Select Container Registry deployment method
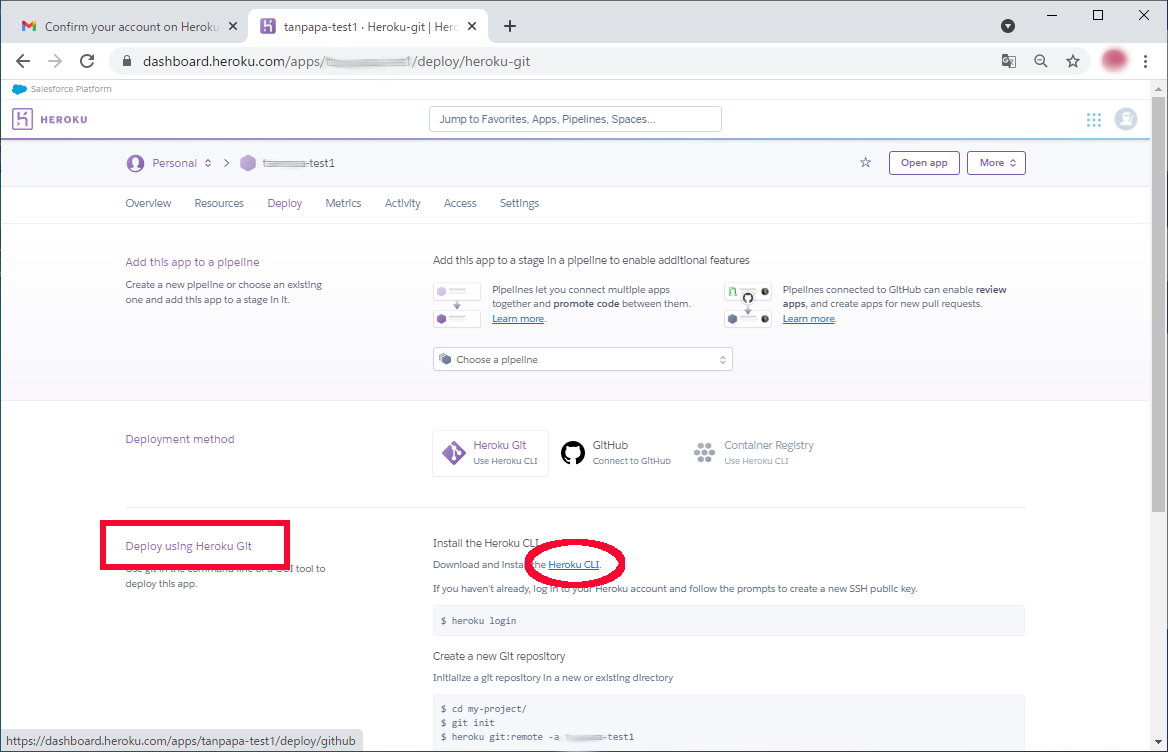The height and width of the screenshot is (752, 1168). pos(754,453)
